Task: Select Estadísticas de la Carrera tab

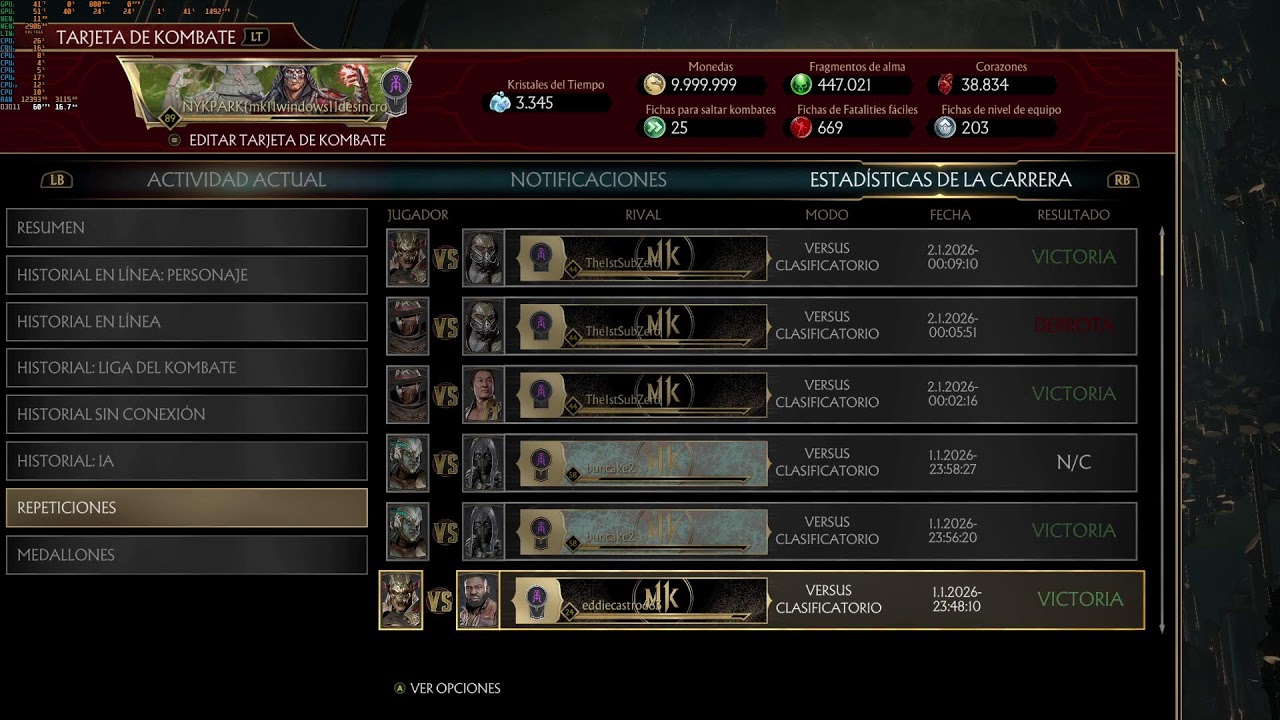Action: pyautogui.click(x=941, y=180)
